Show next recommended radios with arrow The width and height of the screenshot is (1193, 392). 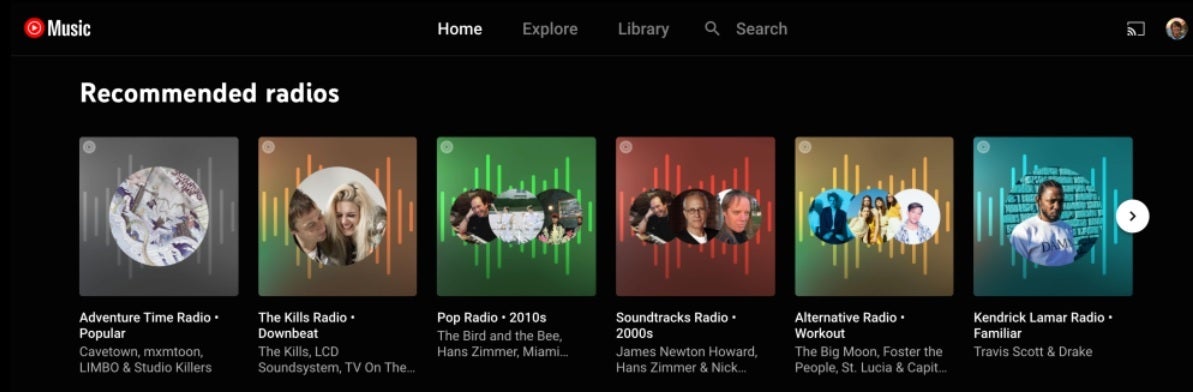point(1132,216)
